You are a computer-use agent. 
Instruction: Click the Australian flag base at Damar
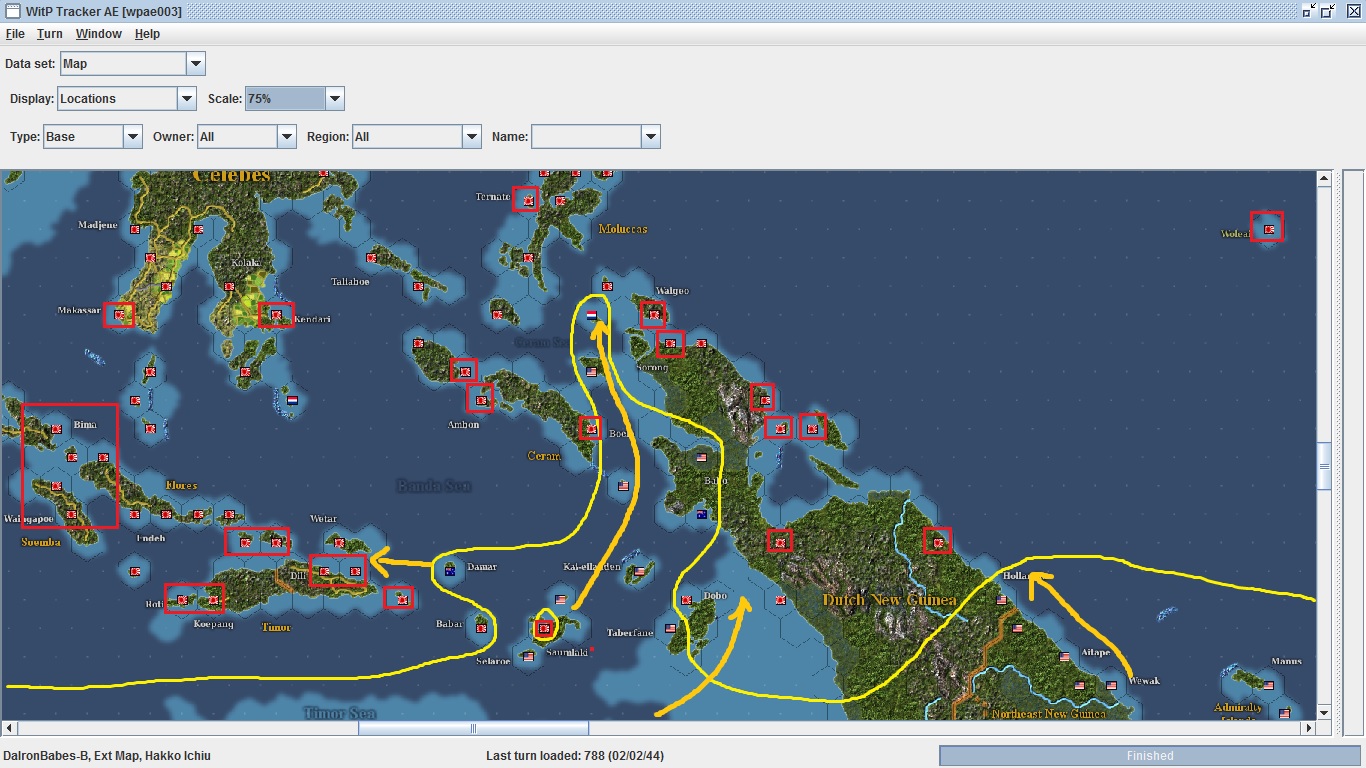tap(450, 571)
